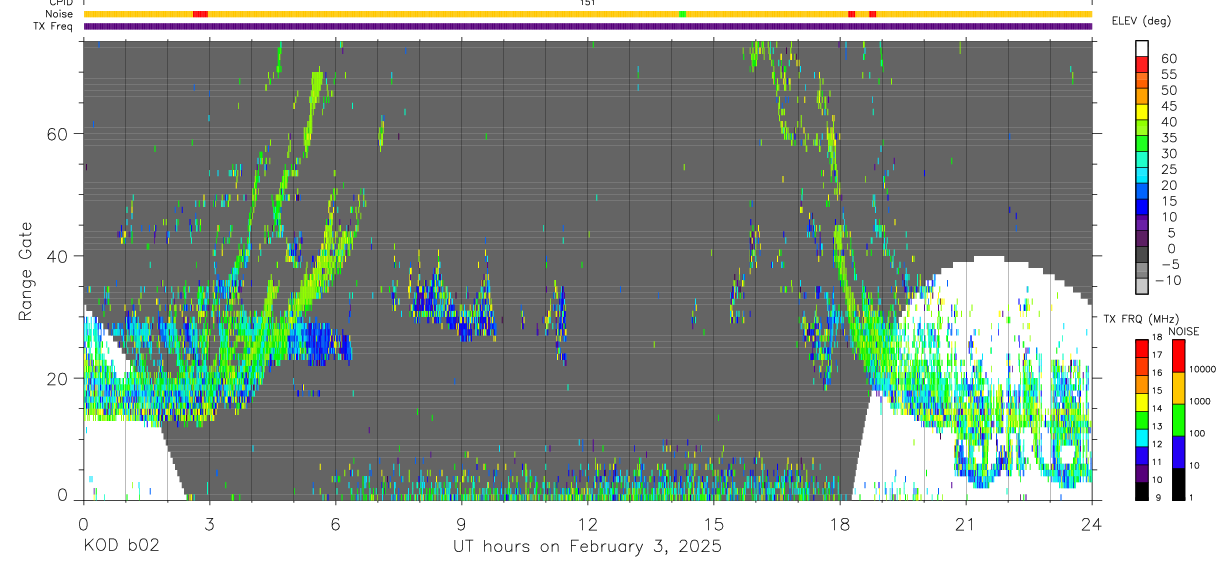Viewport: 1228px width, 567px height.
Task: Click the green 100–1000 NOISE swatch
Action: coord(1178,419)
